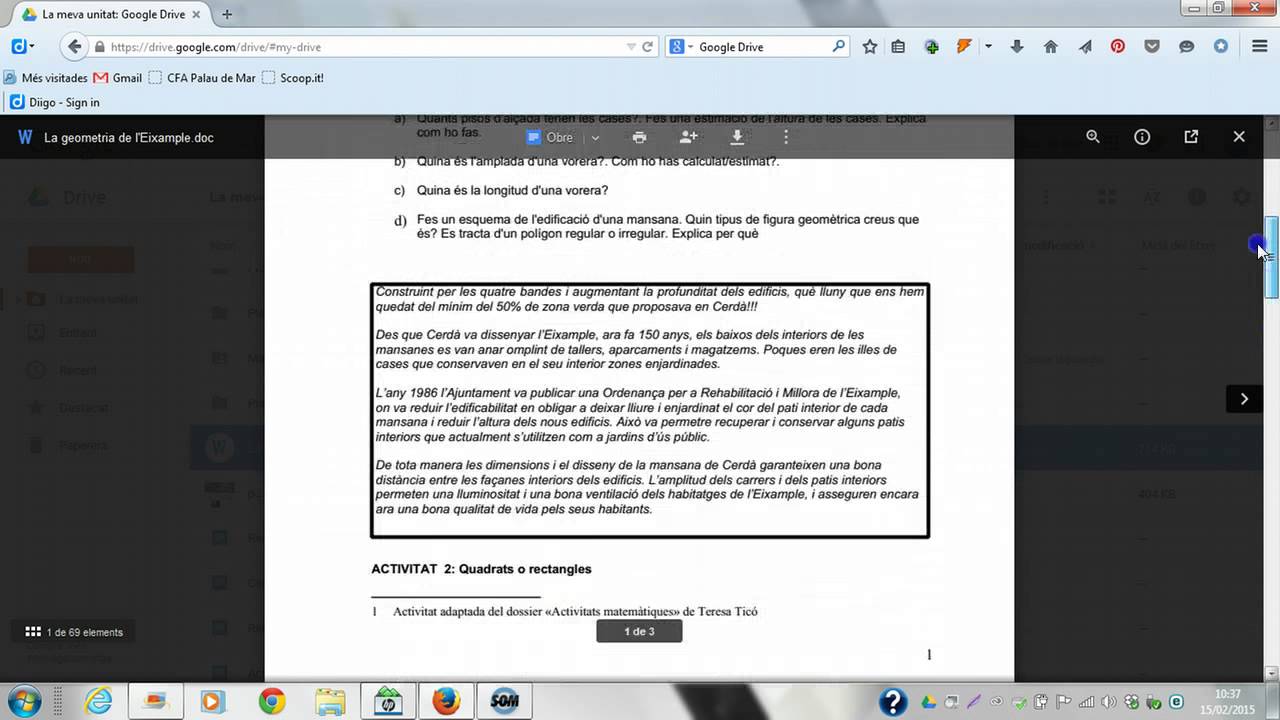
Task: Go back with browser back arrow
Action: (73, 47)
